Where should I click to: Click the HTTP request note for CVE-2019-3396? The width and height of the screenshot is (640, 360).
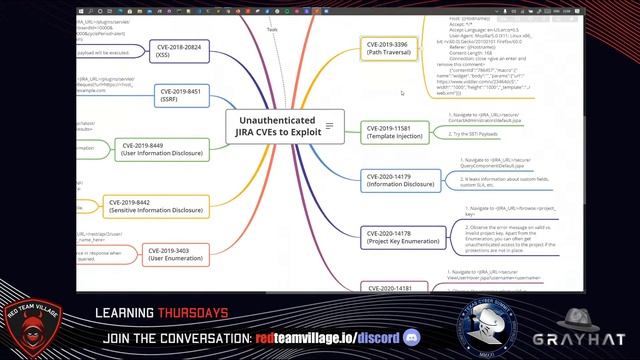coord(484,56)
